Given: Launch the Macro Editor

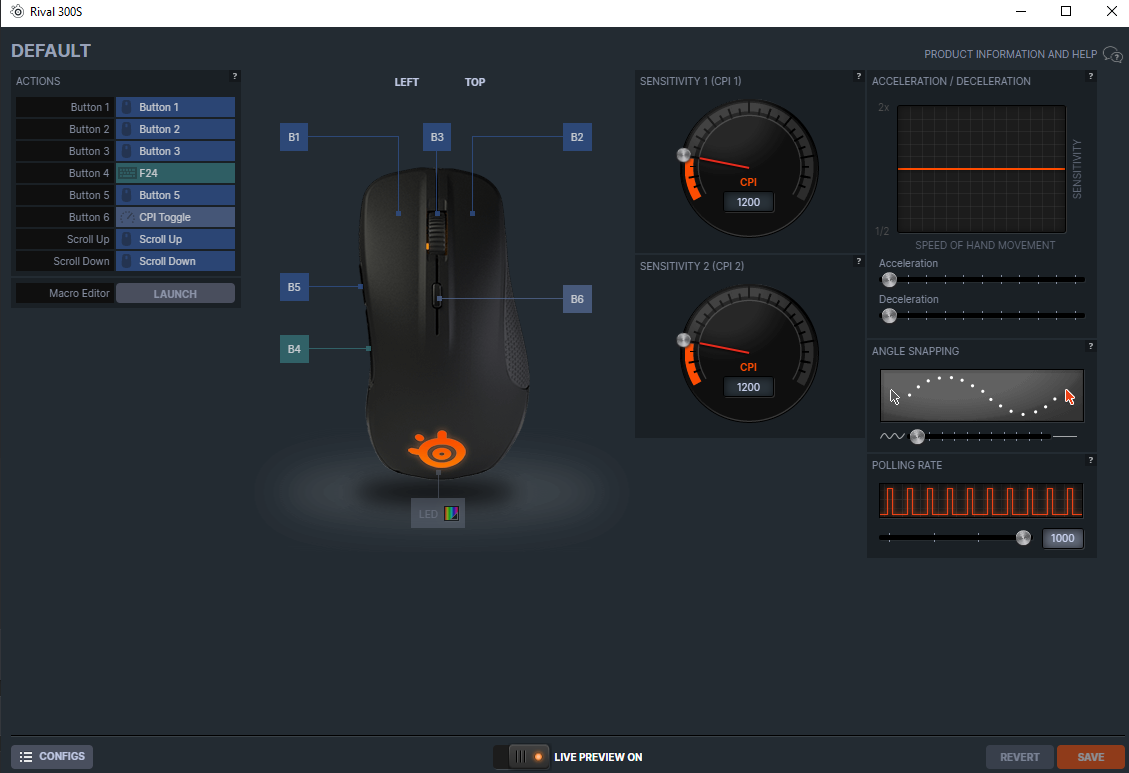Looking at the screenshot, I should coord(175,294).
